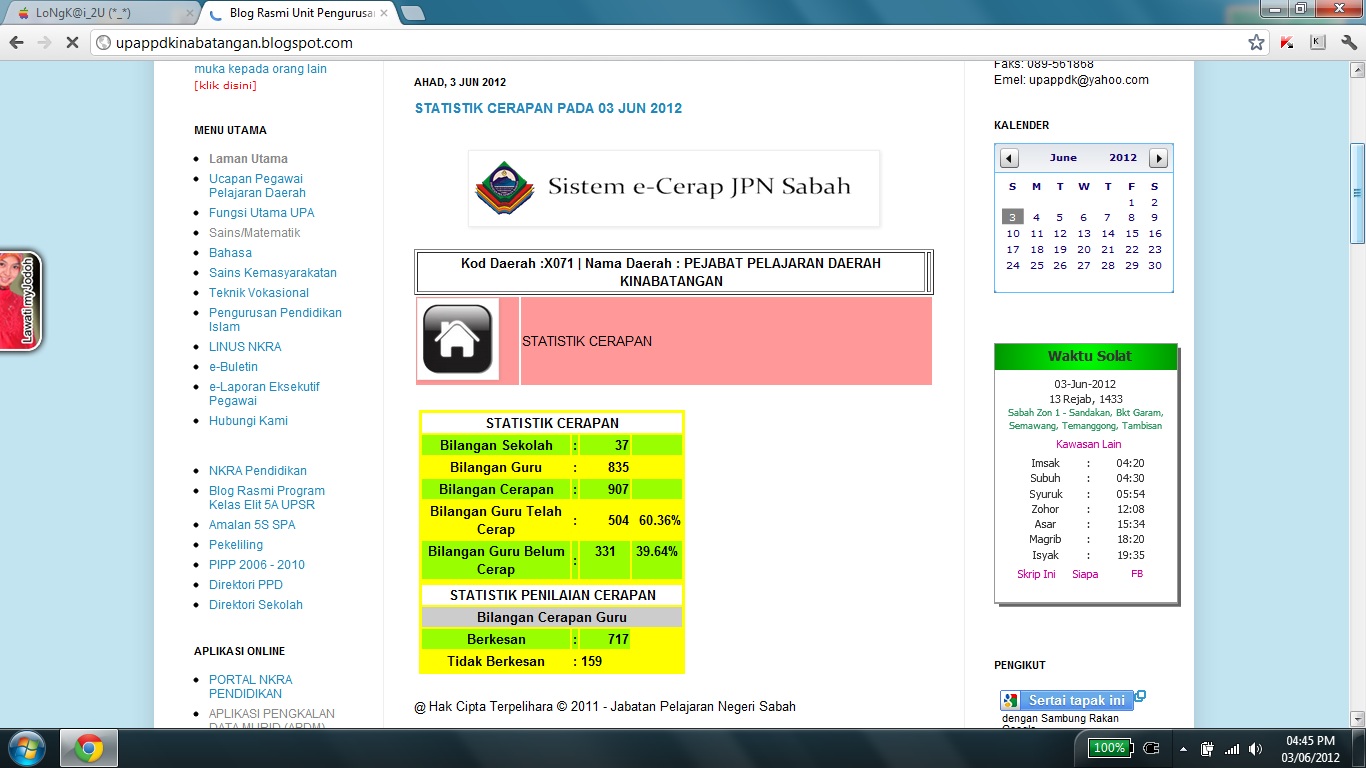1366x768 pixels.
Task: Click the Sertai tapak ini button
Action: click(1067, 700)
